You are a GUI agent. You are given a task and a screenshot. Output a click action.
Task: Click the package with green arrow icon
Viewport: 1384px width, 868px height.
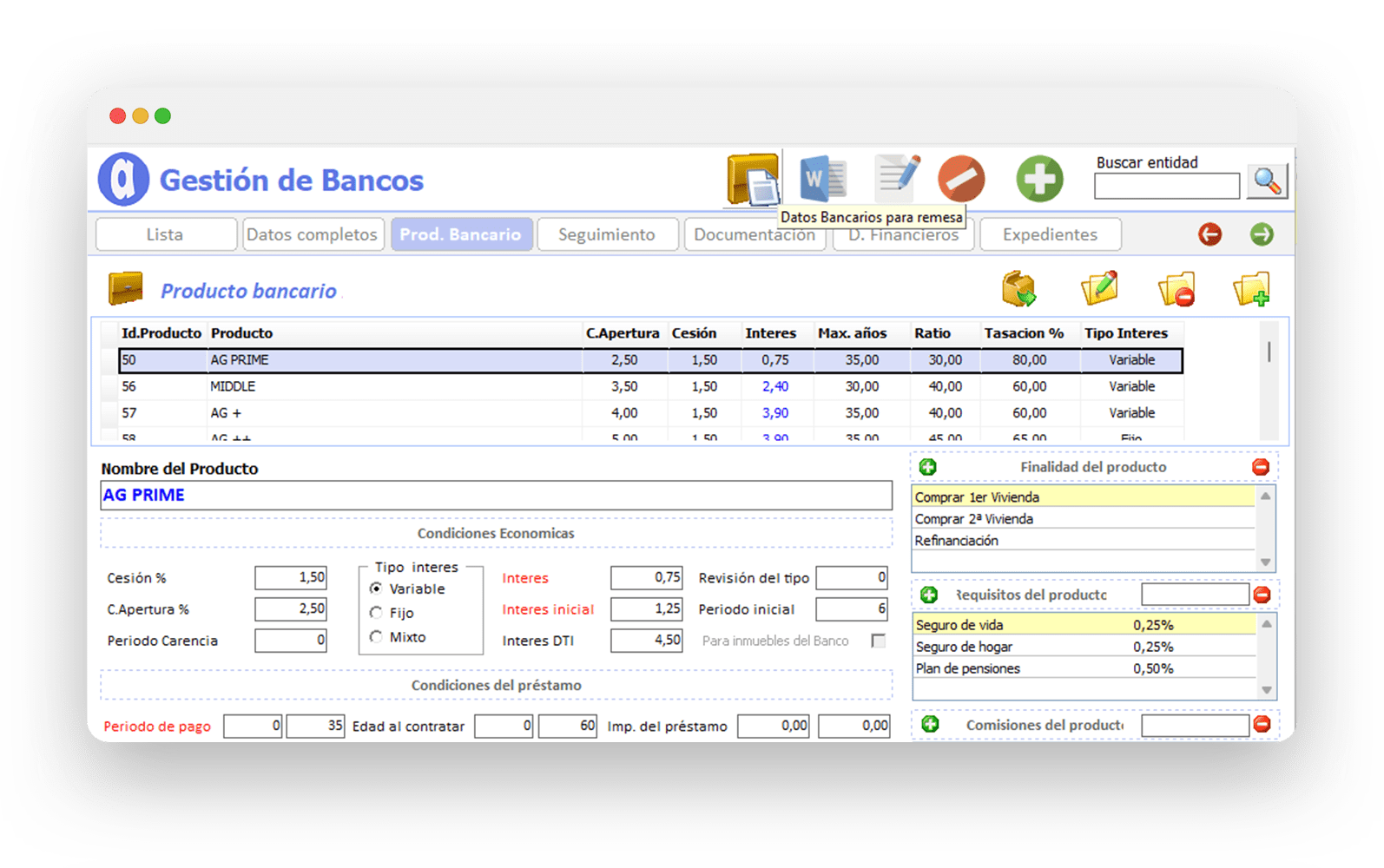click(x=1019, y=289)
